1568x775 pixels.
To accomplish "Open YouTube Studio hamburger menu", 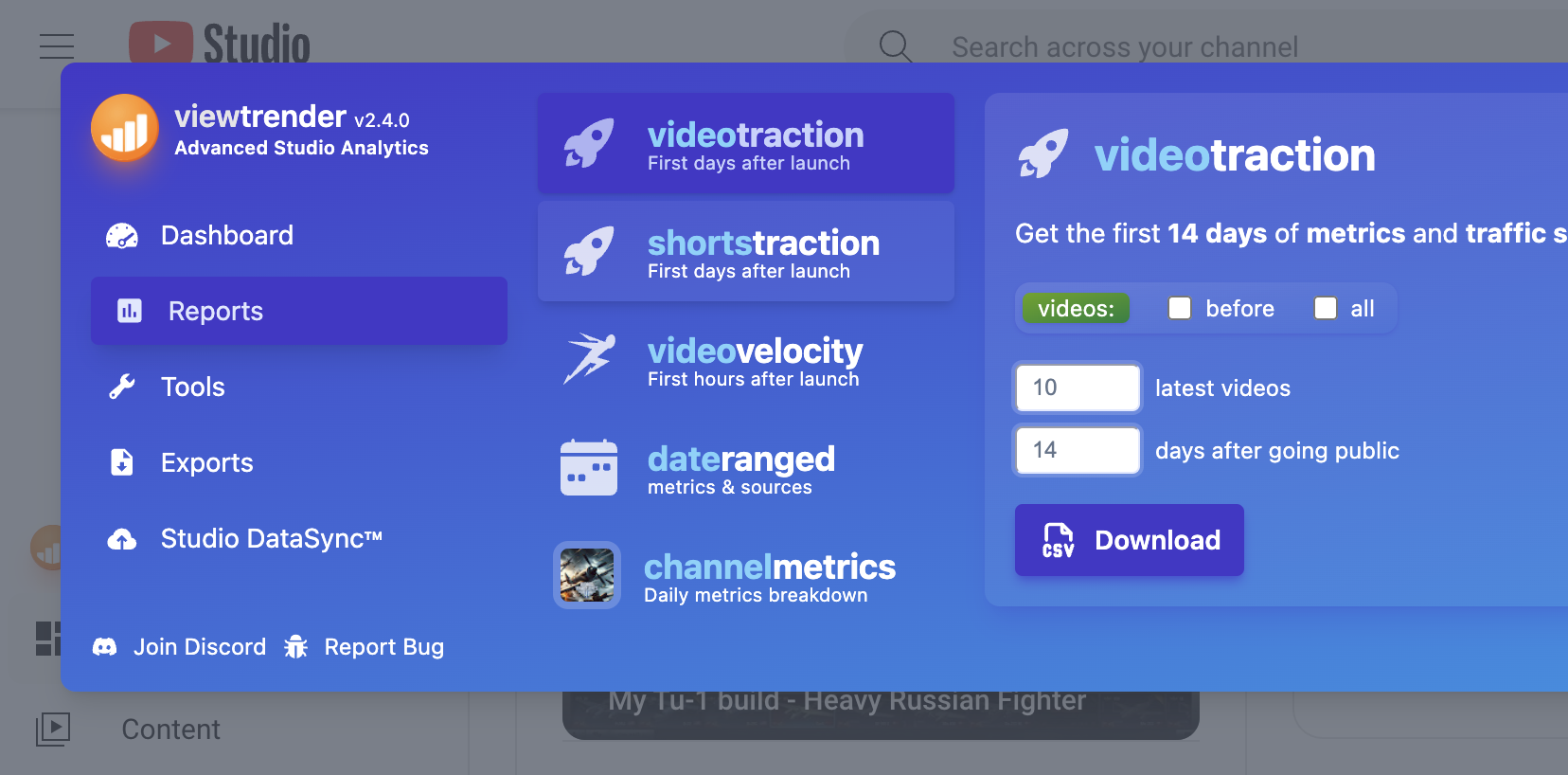I will [x=57, y=45].
